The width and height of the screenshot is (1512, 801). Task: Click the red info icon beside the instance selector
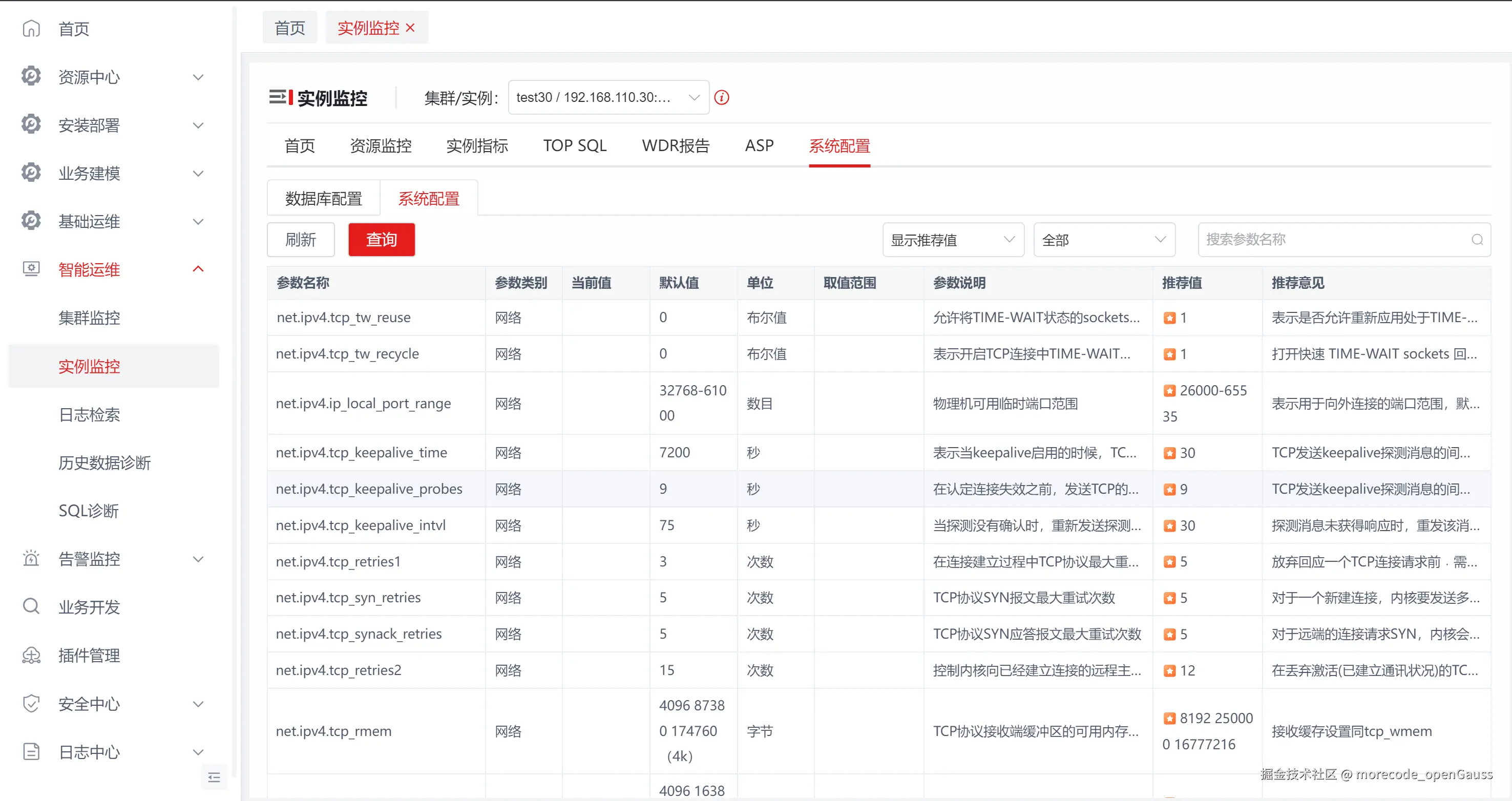point(721,97)
